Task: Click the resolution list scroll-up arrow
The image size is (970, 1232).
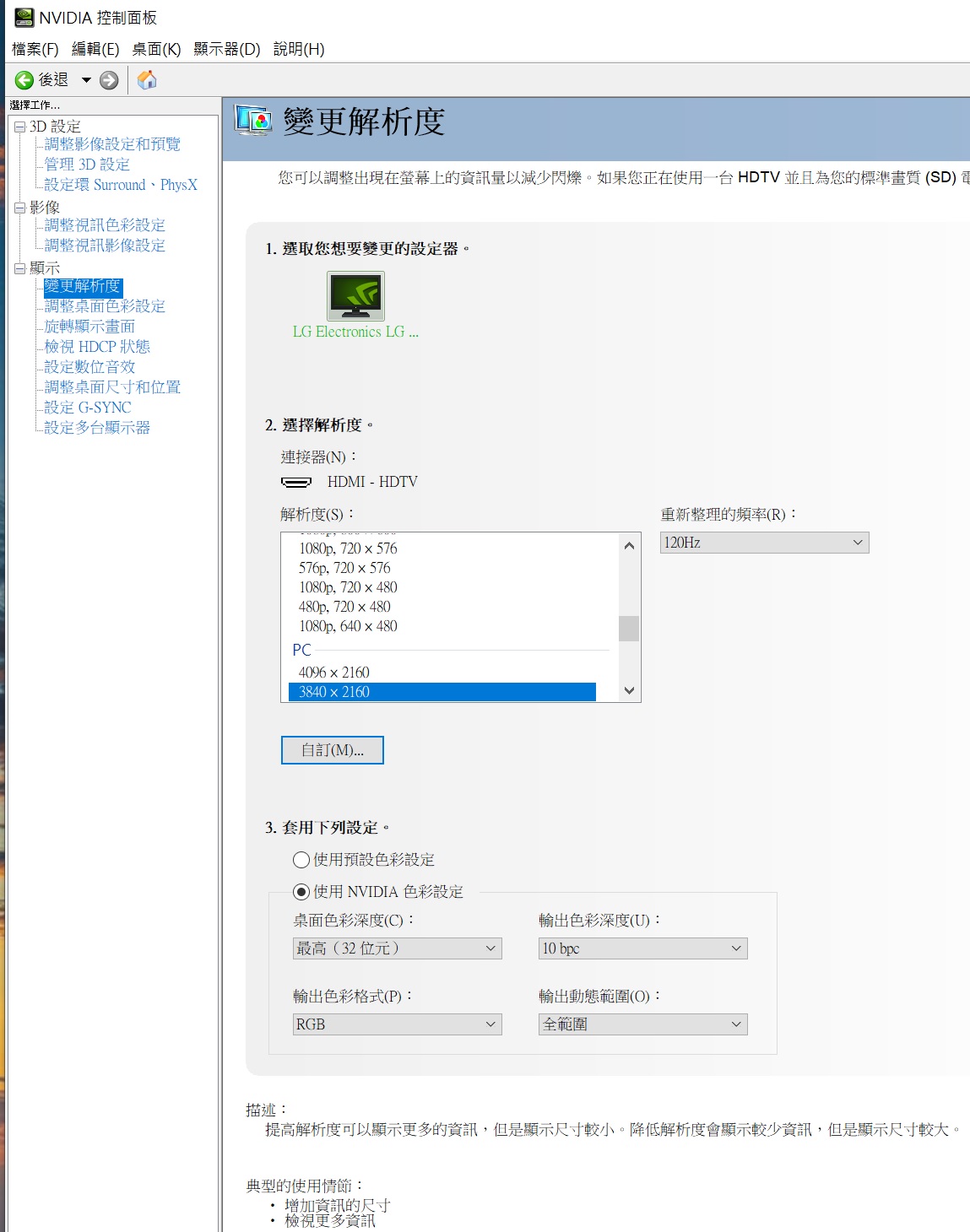Action: [629, 545]
